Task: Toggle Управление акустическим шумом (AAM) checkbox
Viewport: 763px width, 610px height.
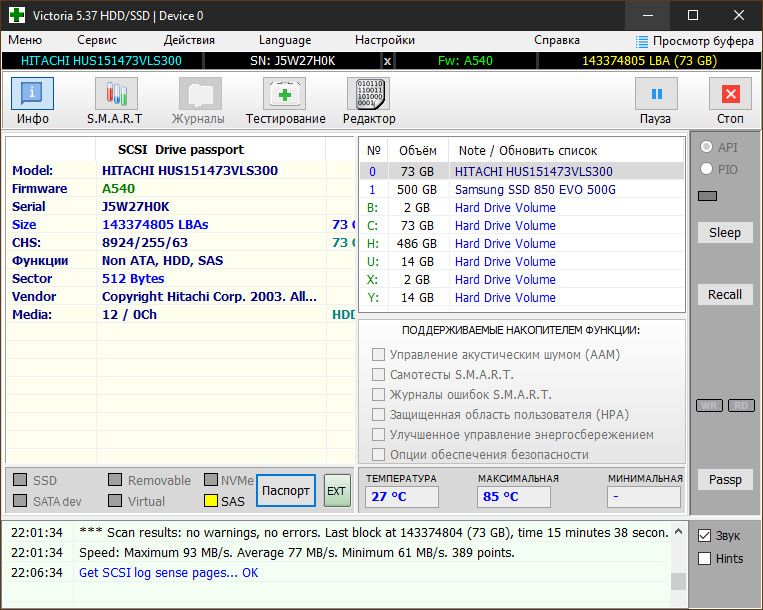Action: [378, 354]
